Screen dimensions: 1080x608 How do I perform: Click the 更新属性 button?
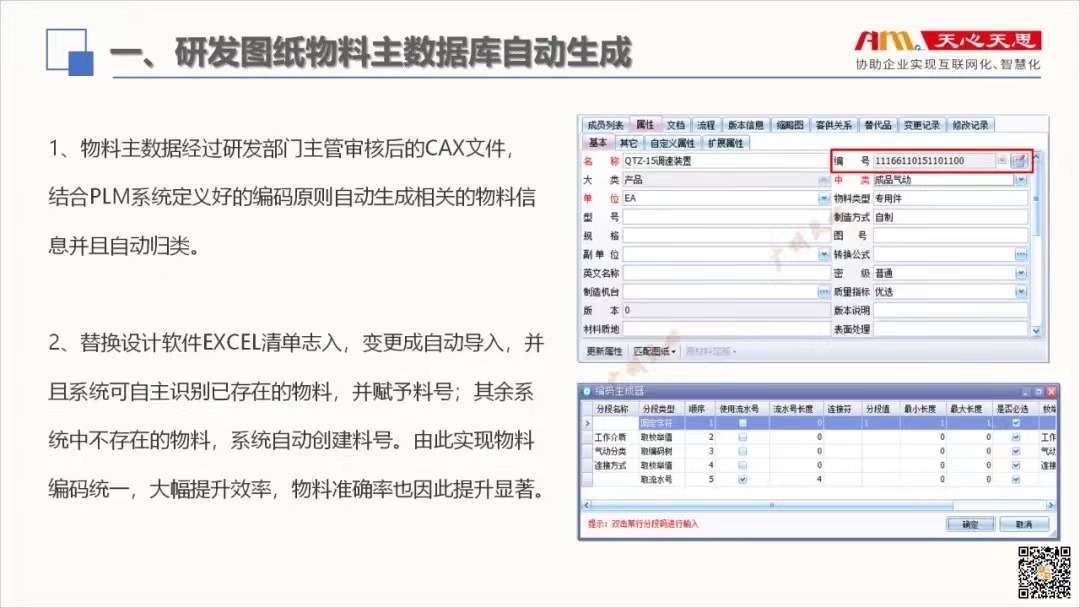(604, 351)
